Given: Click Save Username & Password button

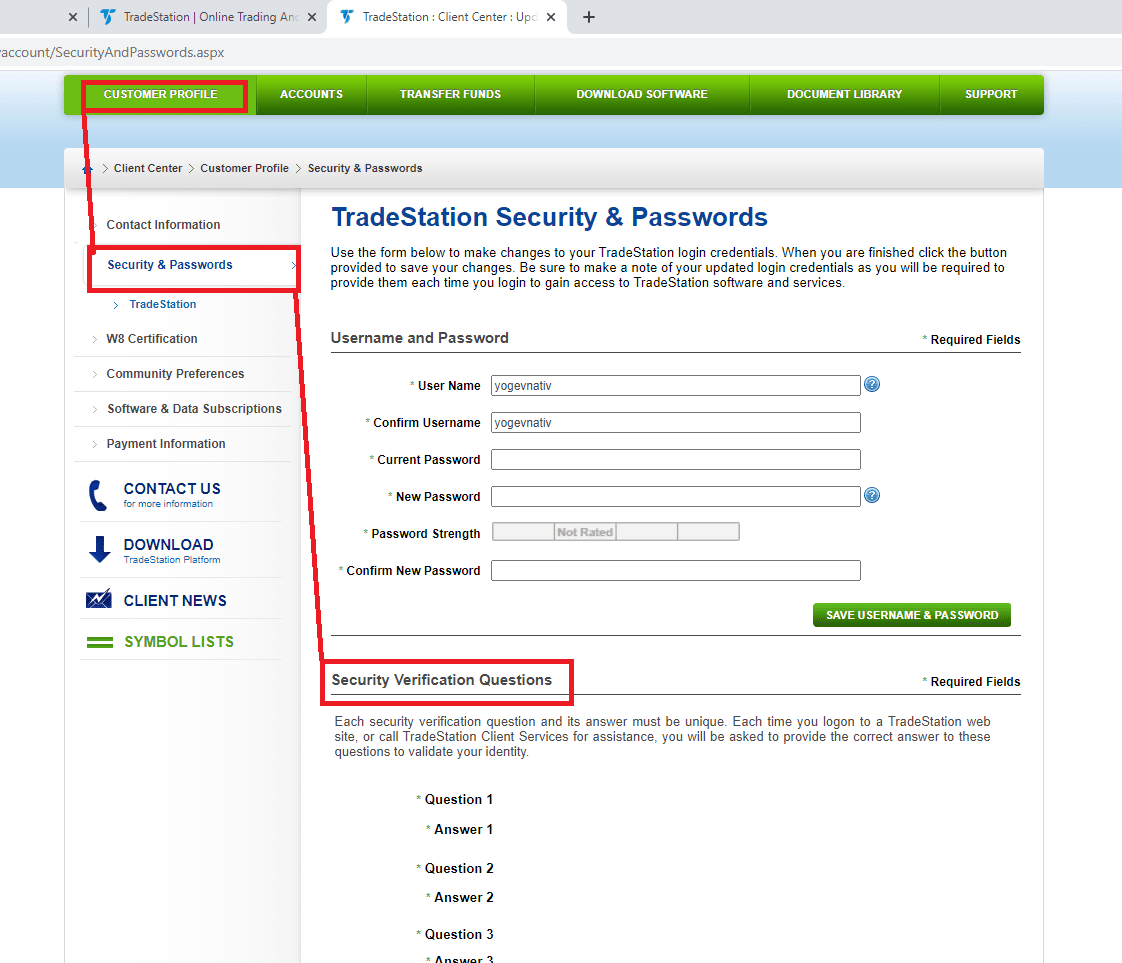Looking at the screenshot, I should [912, 615].
